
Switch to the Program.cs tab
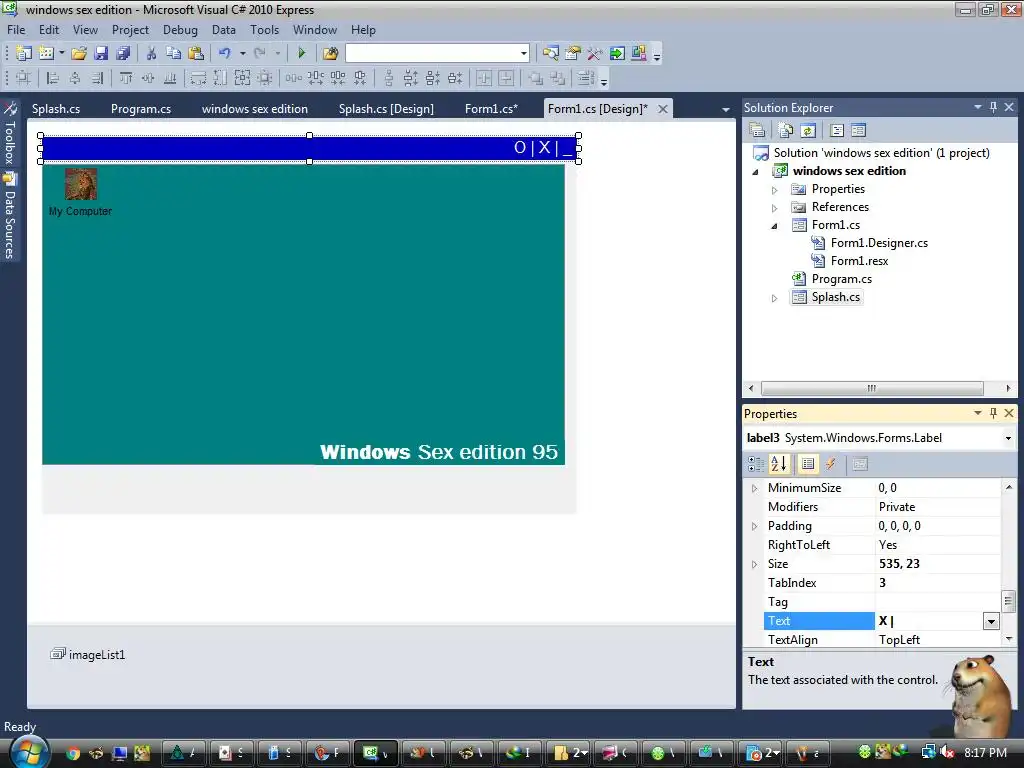[x=141, y=109]
